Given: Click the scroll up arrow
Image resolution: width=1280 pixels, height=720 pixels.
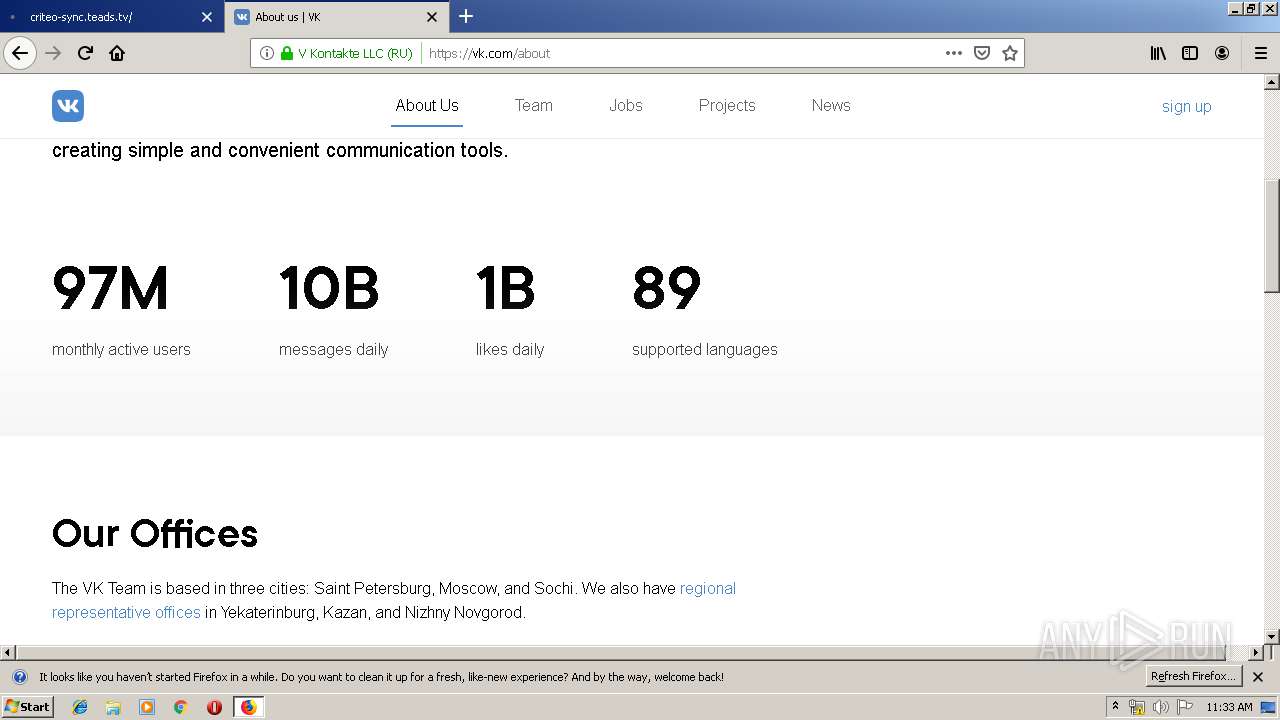Looking at the screenshot, I should point(1272,82).
